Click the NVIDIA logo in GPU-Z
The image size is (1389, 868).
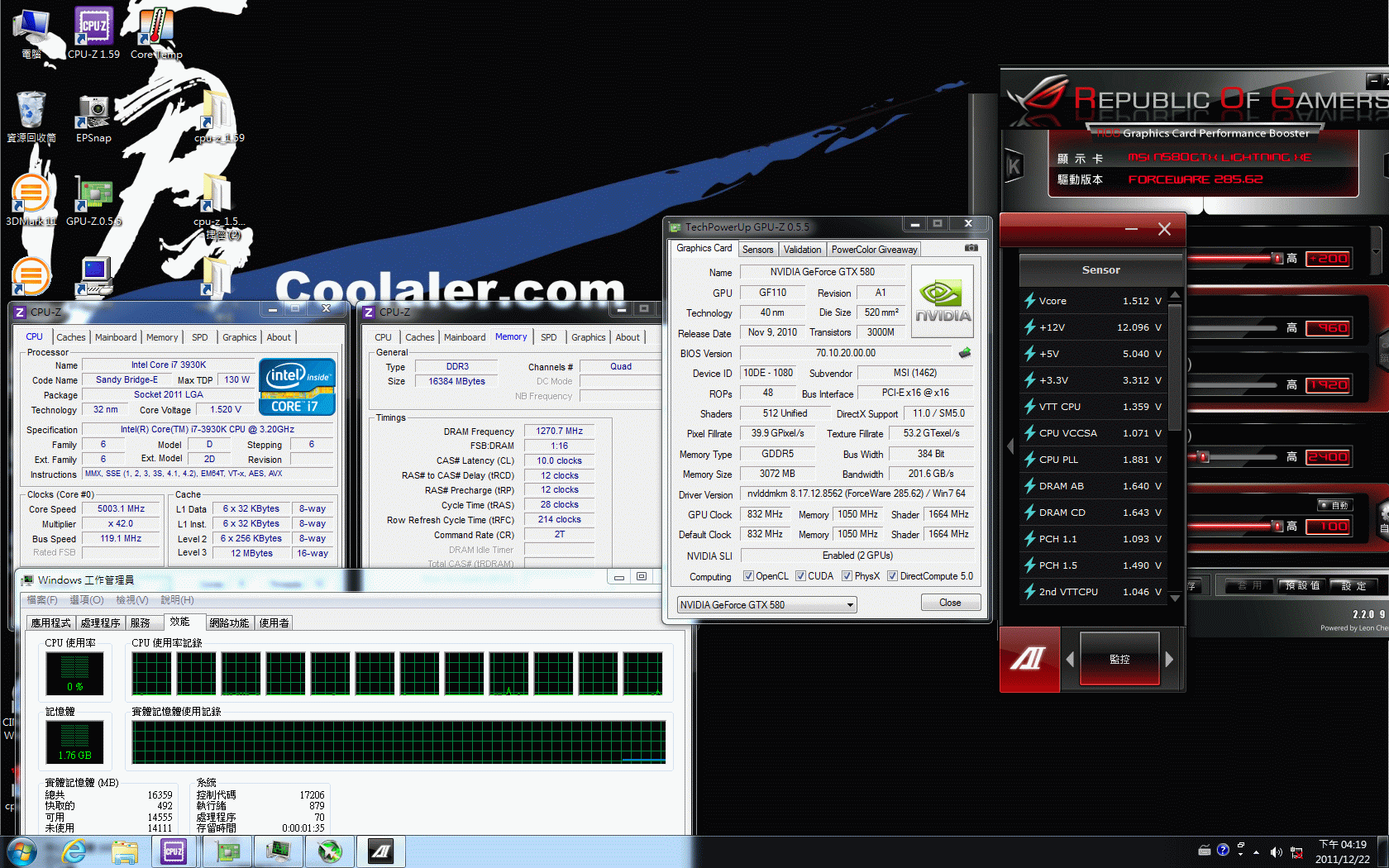(x=943, y=301)
